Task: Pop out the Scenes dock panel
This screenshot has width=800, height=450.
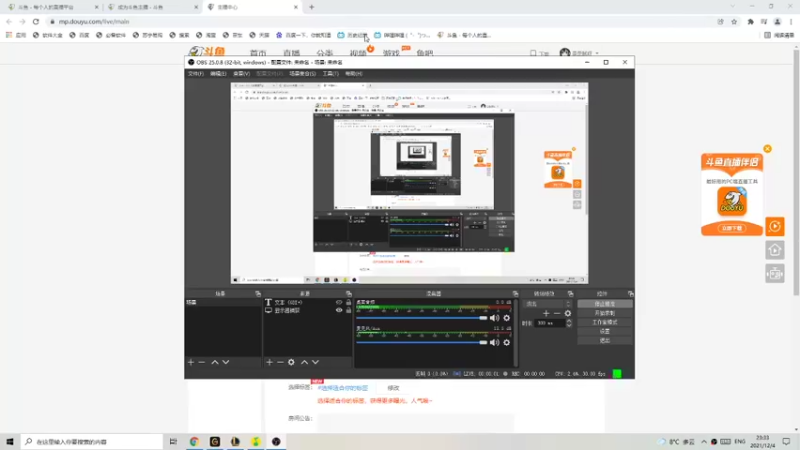Action: coord(258,294)
